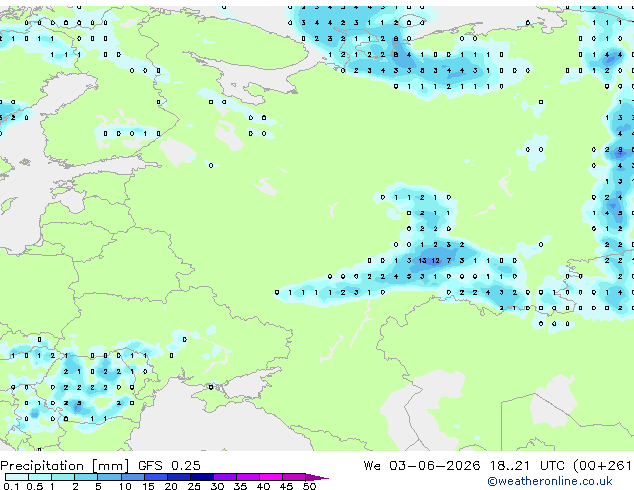Click the 'UTC' label in the timestamp

coord(552,465)
